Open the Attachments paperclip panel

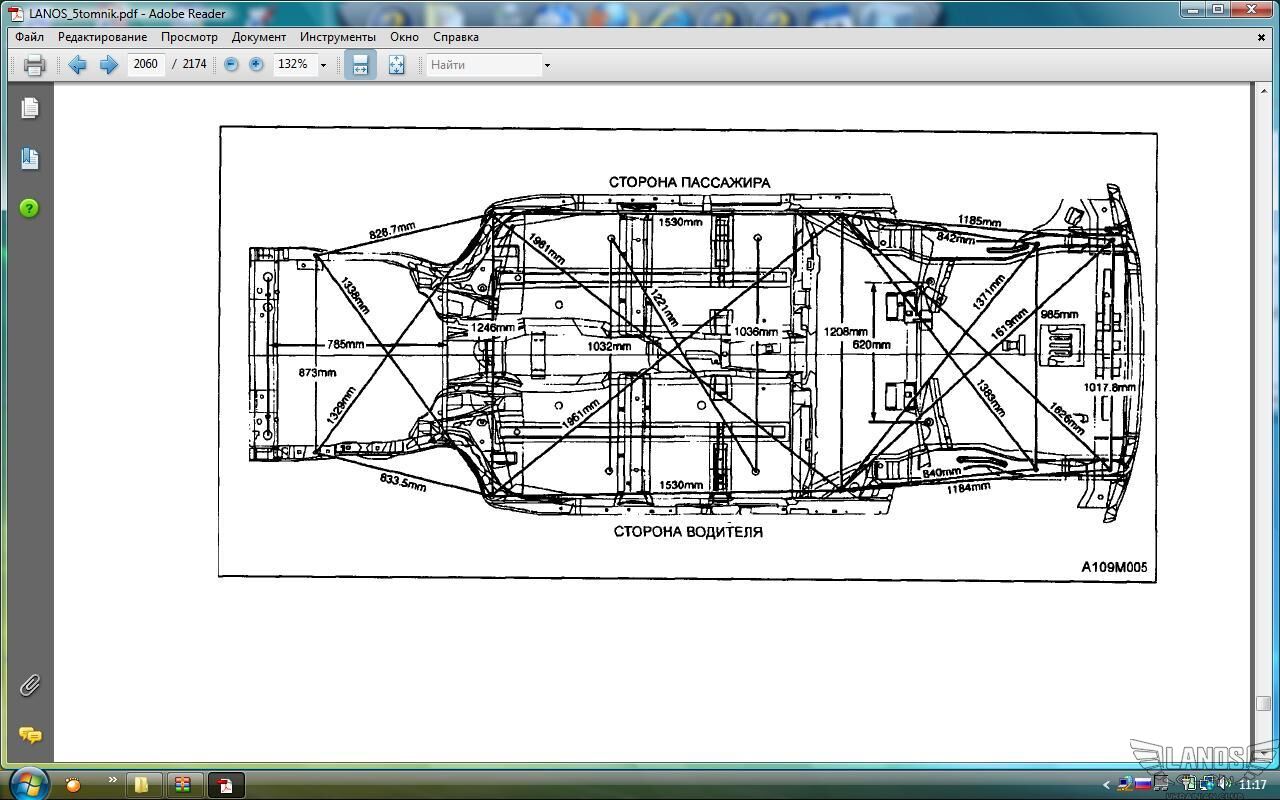click(x=30, y=685)
